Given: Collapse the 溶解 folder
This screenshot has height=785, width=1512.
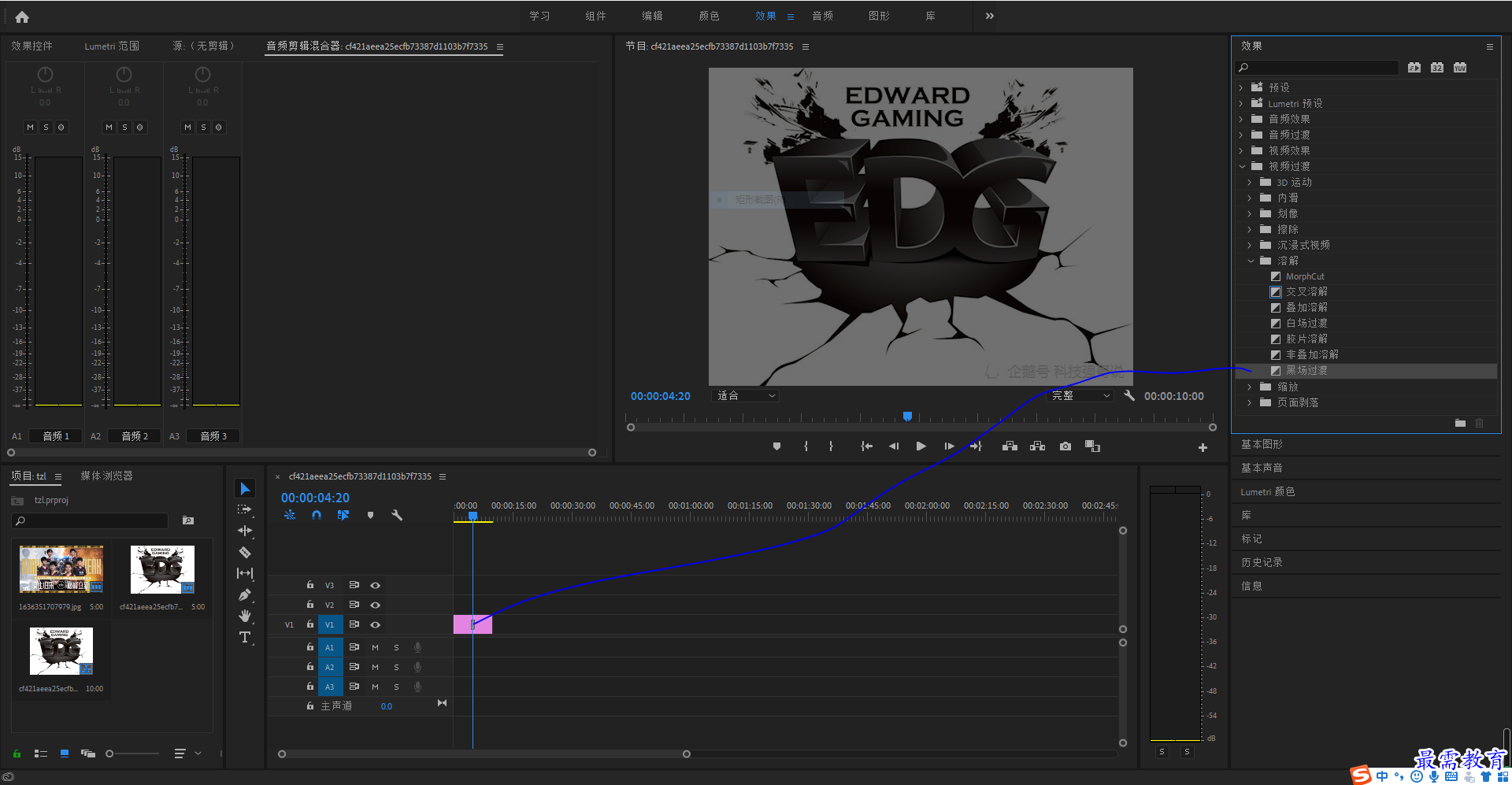Looking at the screenshot, I should point(1251,261).
